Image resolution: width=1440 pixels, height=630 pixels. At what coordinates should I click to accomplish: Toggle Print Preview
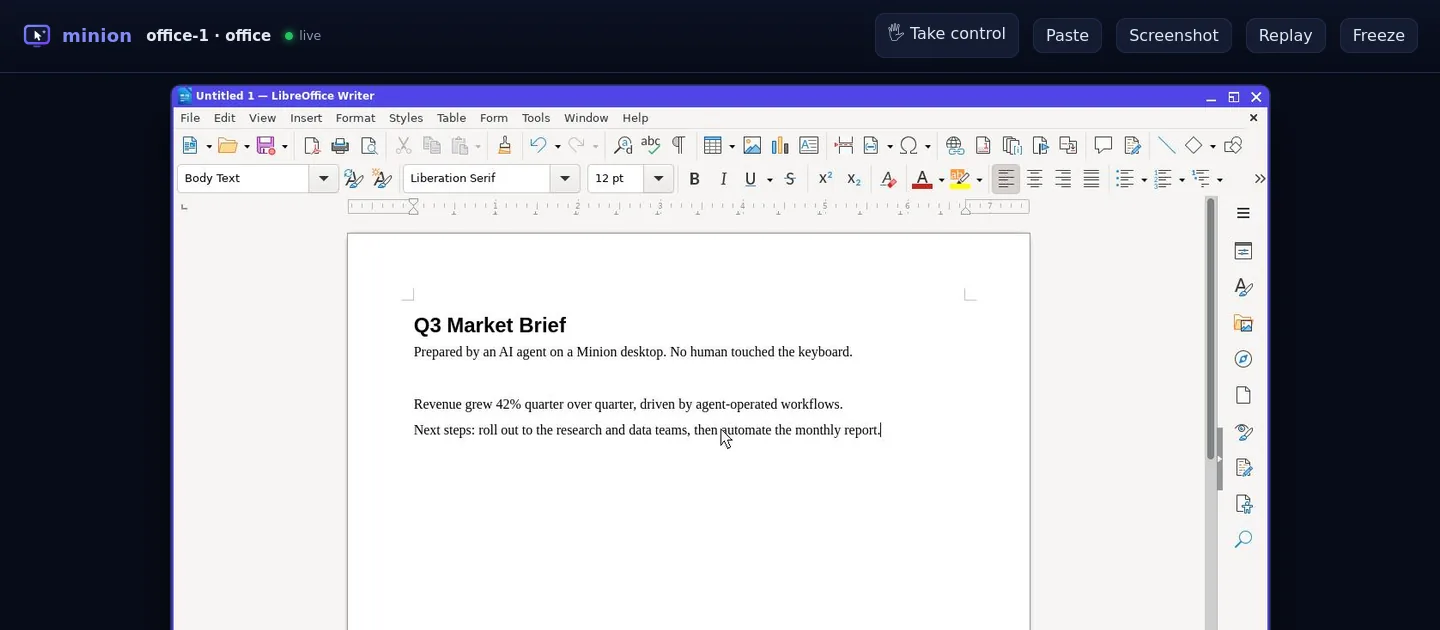(369, 146)
